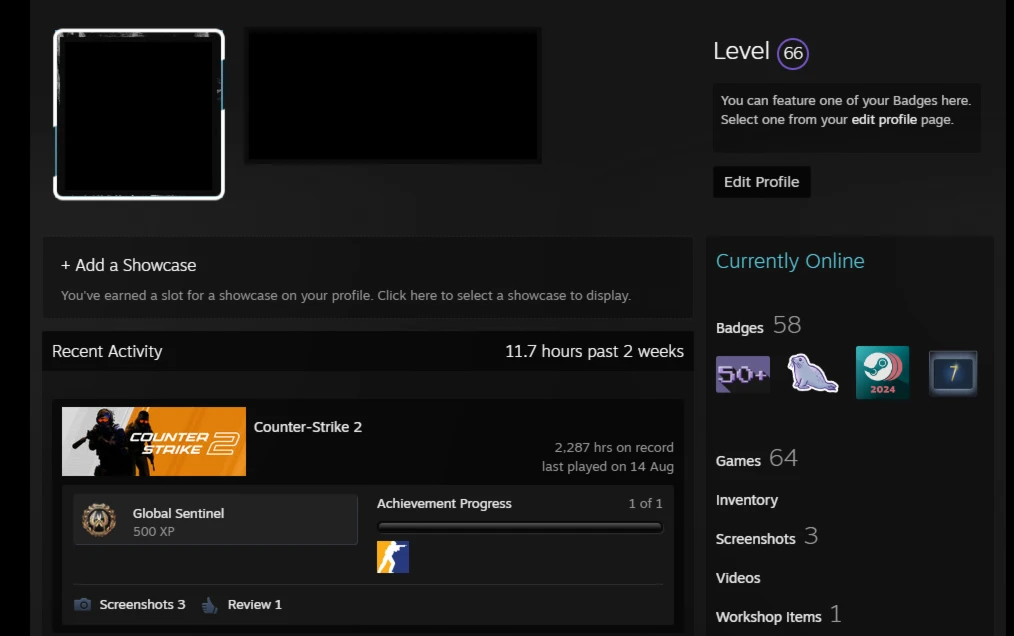Screen dimensions: 1014x636
Task: Open the Games 64 list
Action: pyautogui.click(x=757, y=459)
